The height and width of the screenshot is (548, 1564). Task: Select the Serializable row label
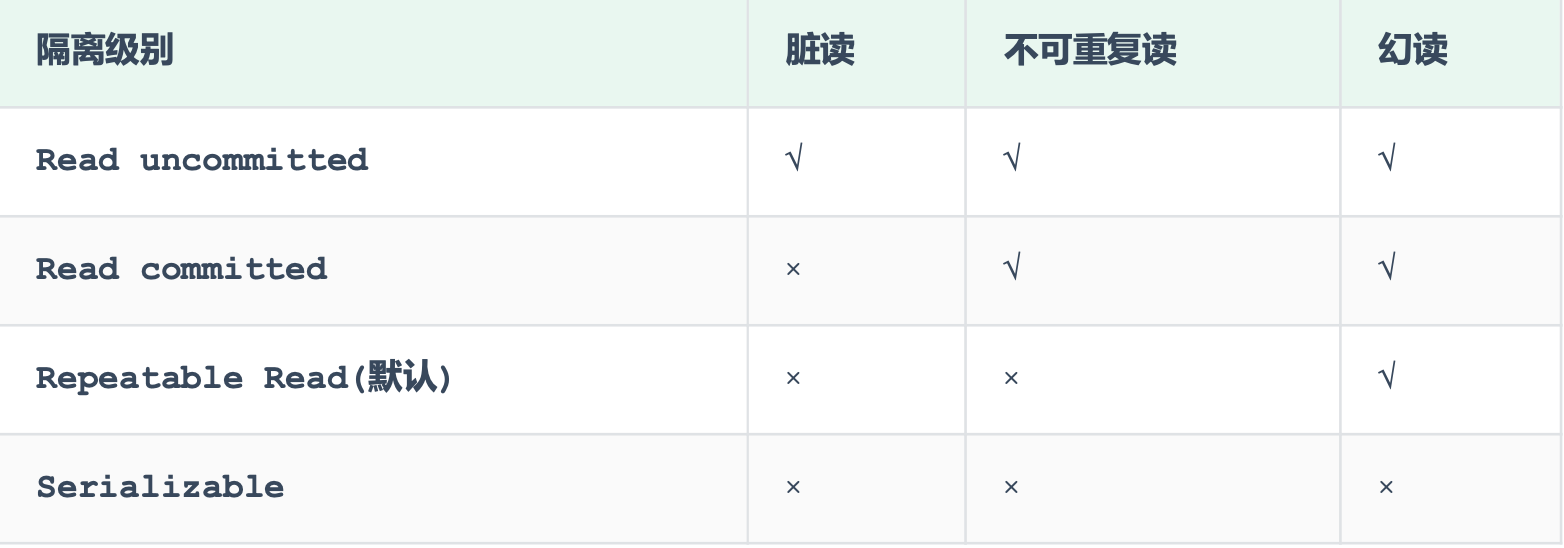pyautogui.click(x=160, y=487)
